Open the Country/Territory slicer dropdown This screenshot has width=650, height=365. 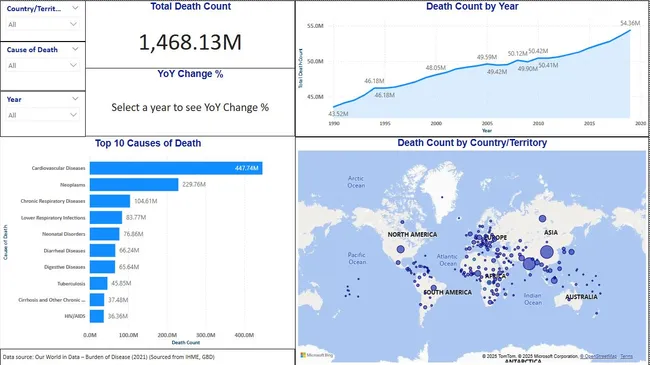tap(42, 24)
